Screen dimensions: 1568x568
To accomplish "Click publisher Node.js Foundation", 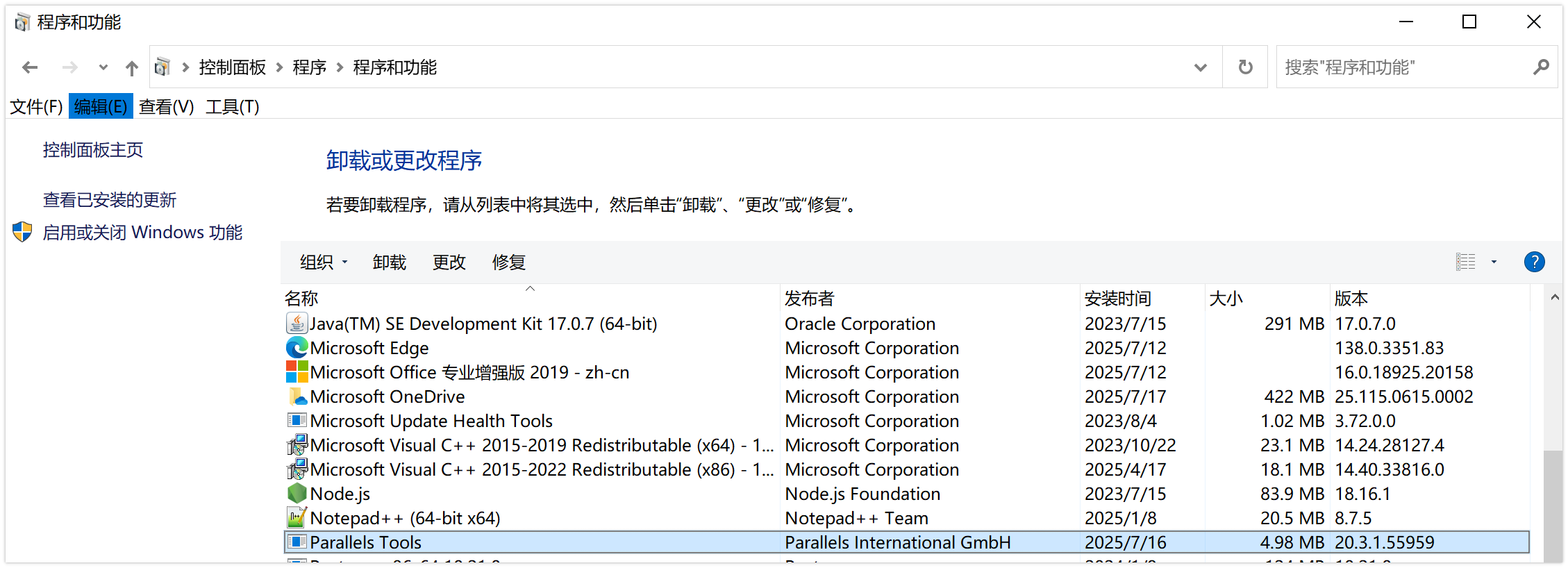I will 862,494.
